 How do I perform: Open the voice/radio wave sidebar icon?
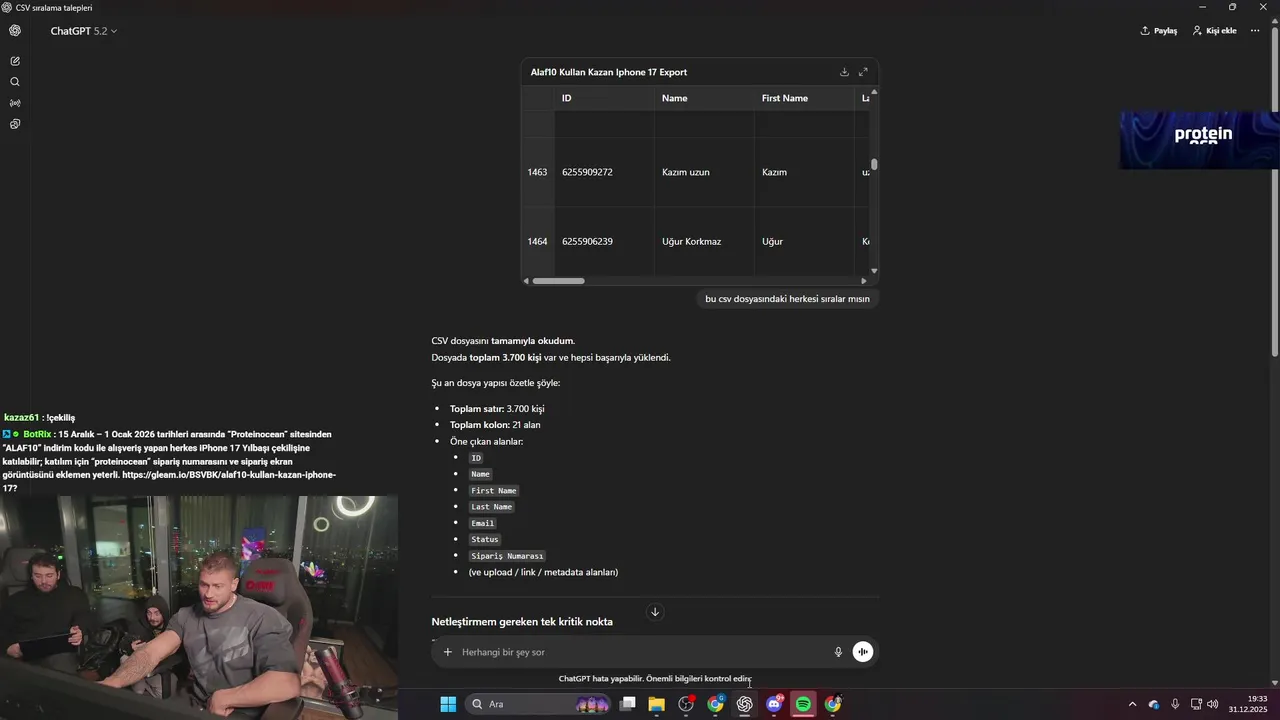coord(15,103)
